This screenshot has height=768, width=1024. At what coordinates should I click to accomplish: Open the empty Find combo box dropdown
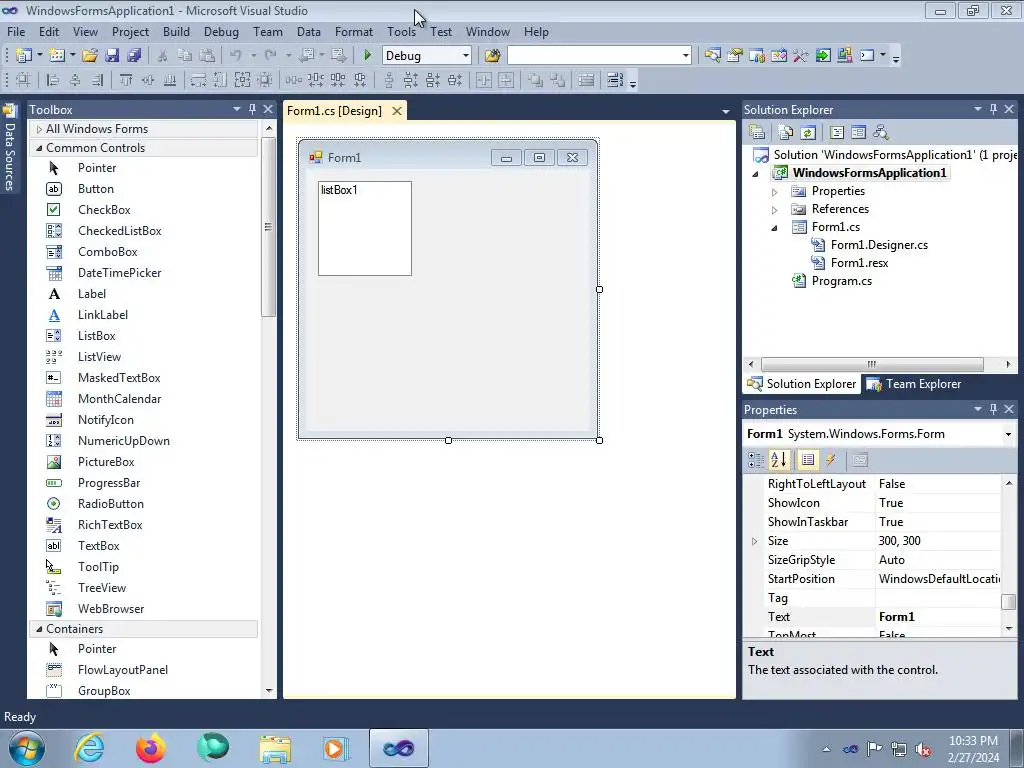[685, 56]
